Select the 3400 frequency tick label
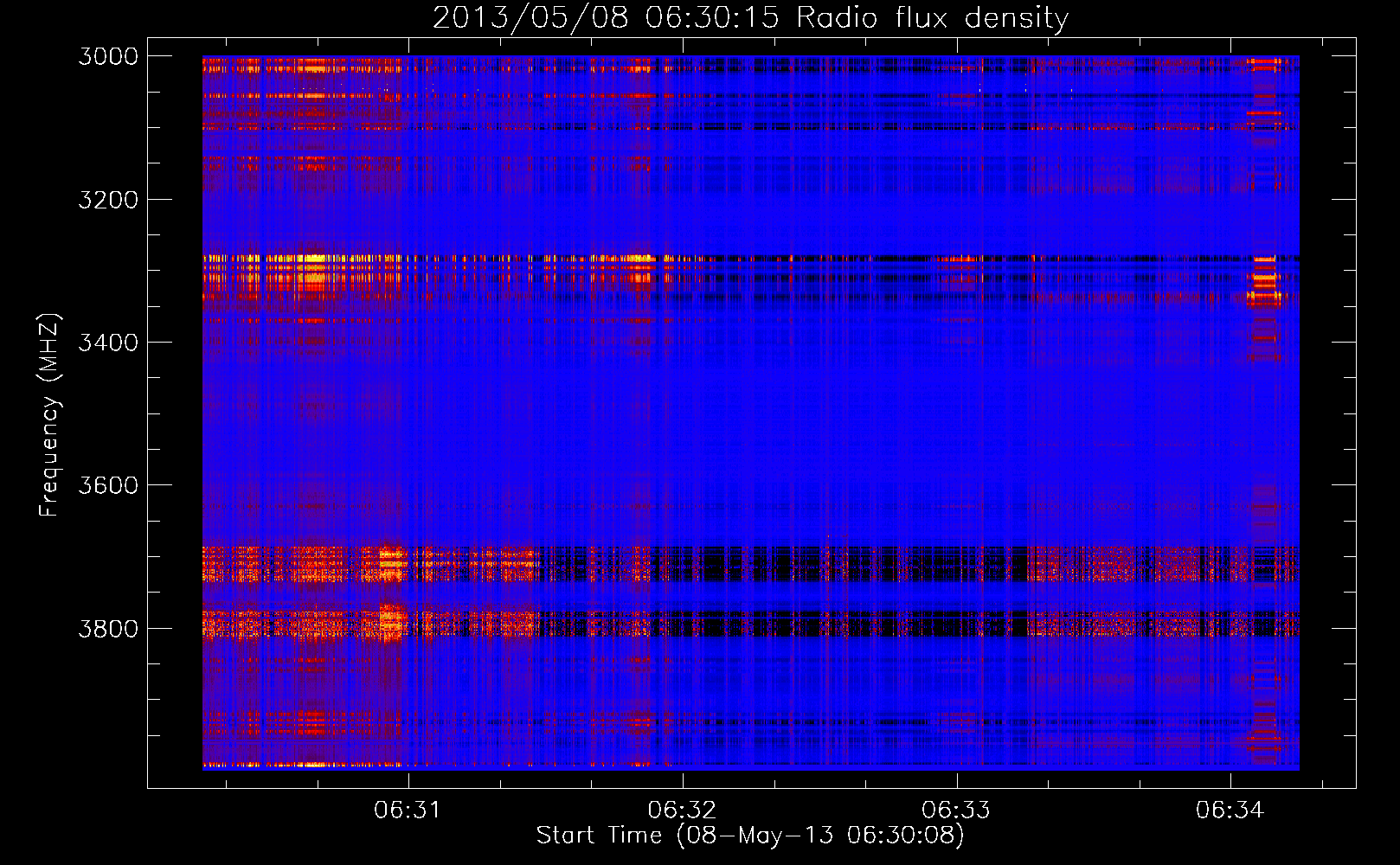 tap(108, 343)
